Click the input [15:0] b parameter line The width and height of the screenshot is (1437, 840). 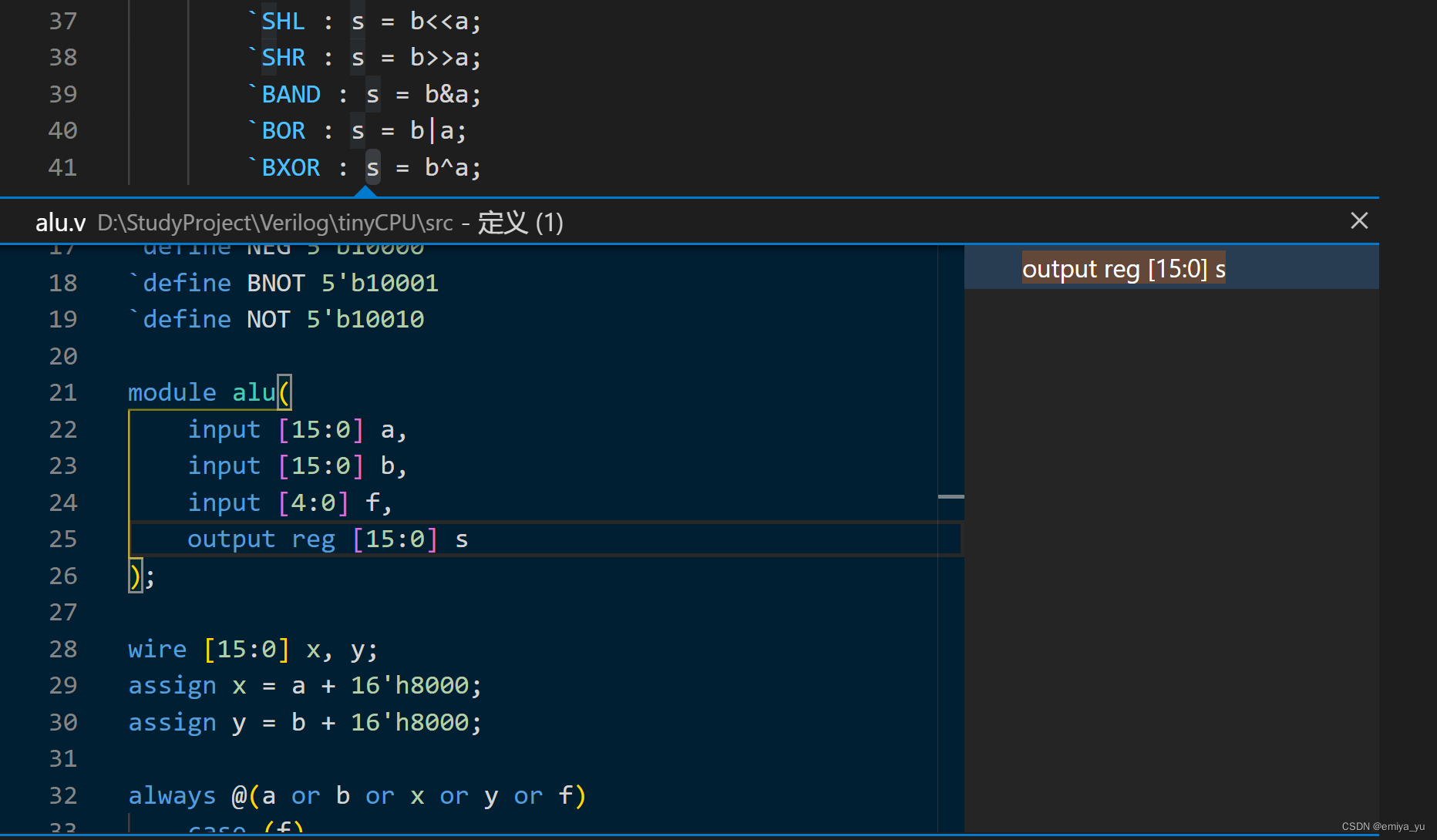[297, 465]
